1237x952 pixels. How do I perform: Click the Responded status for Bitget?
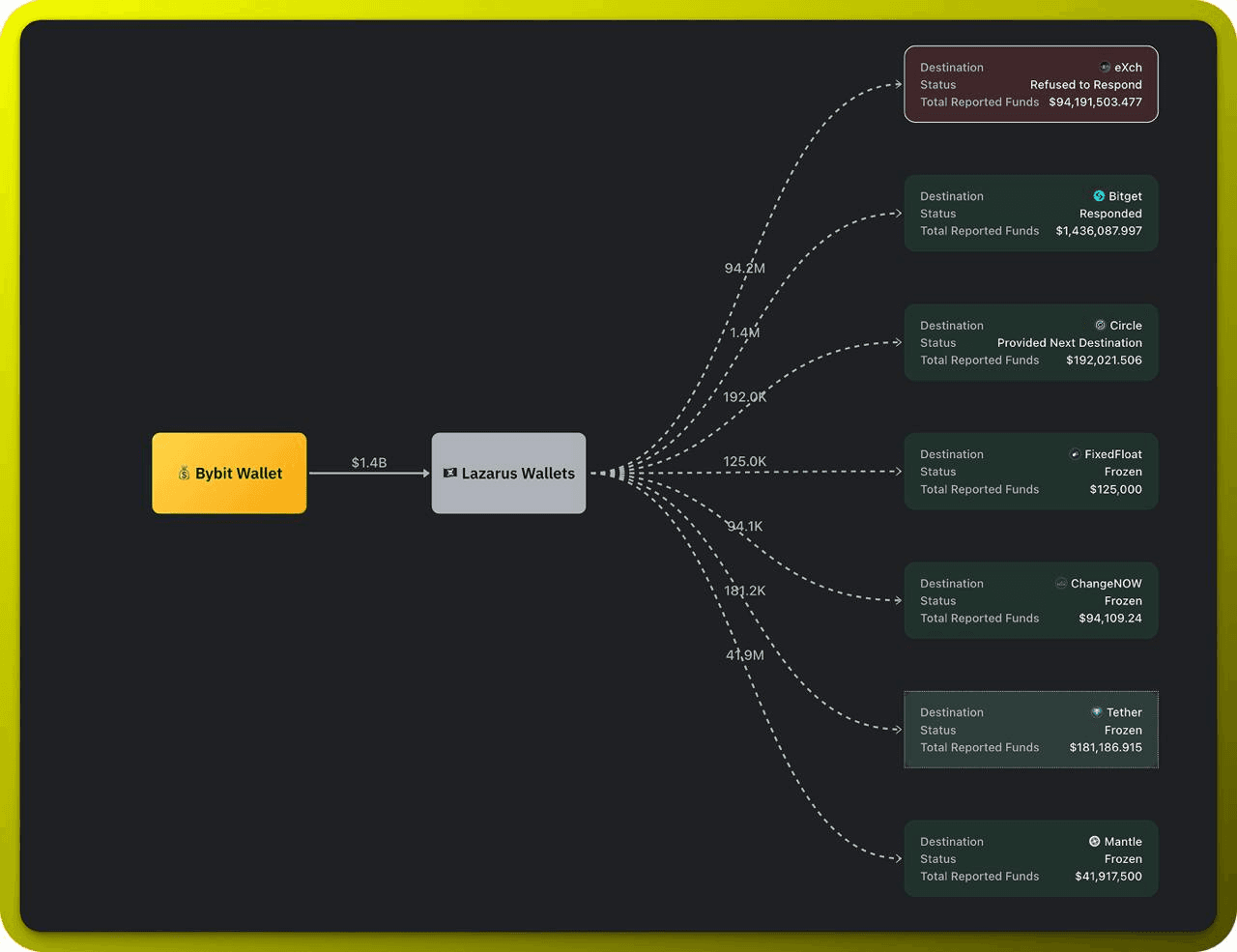click(1110, 214)
